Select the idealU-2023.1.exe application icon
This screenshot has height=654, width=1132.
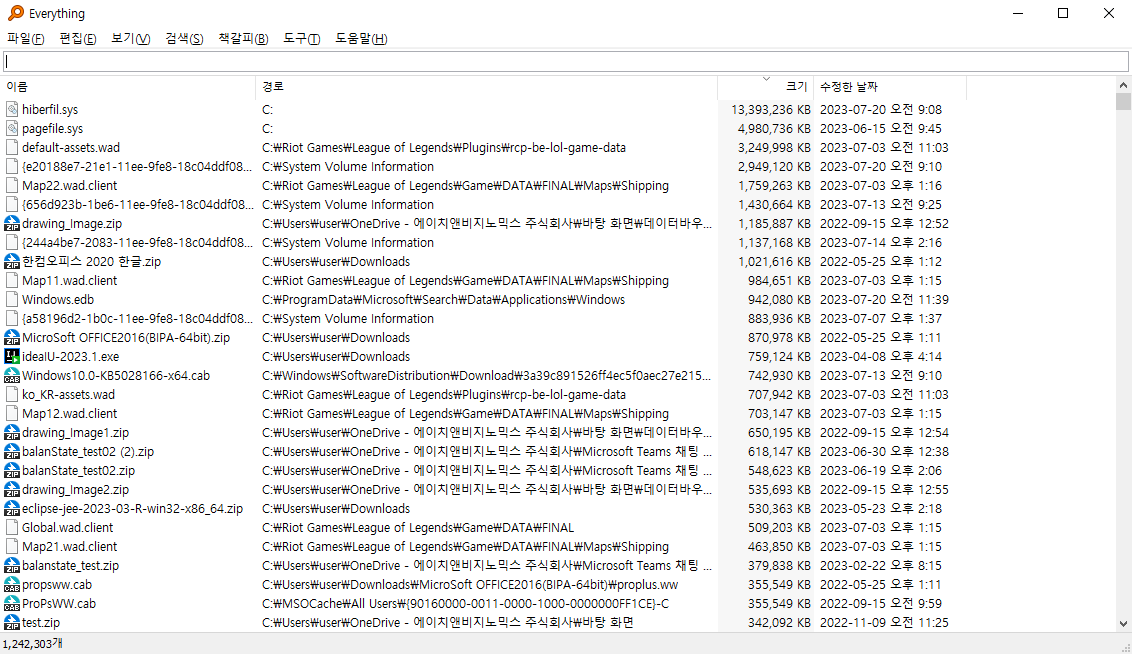pyautogui.click(x=12, y=357)
